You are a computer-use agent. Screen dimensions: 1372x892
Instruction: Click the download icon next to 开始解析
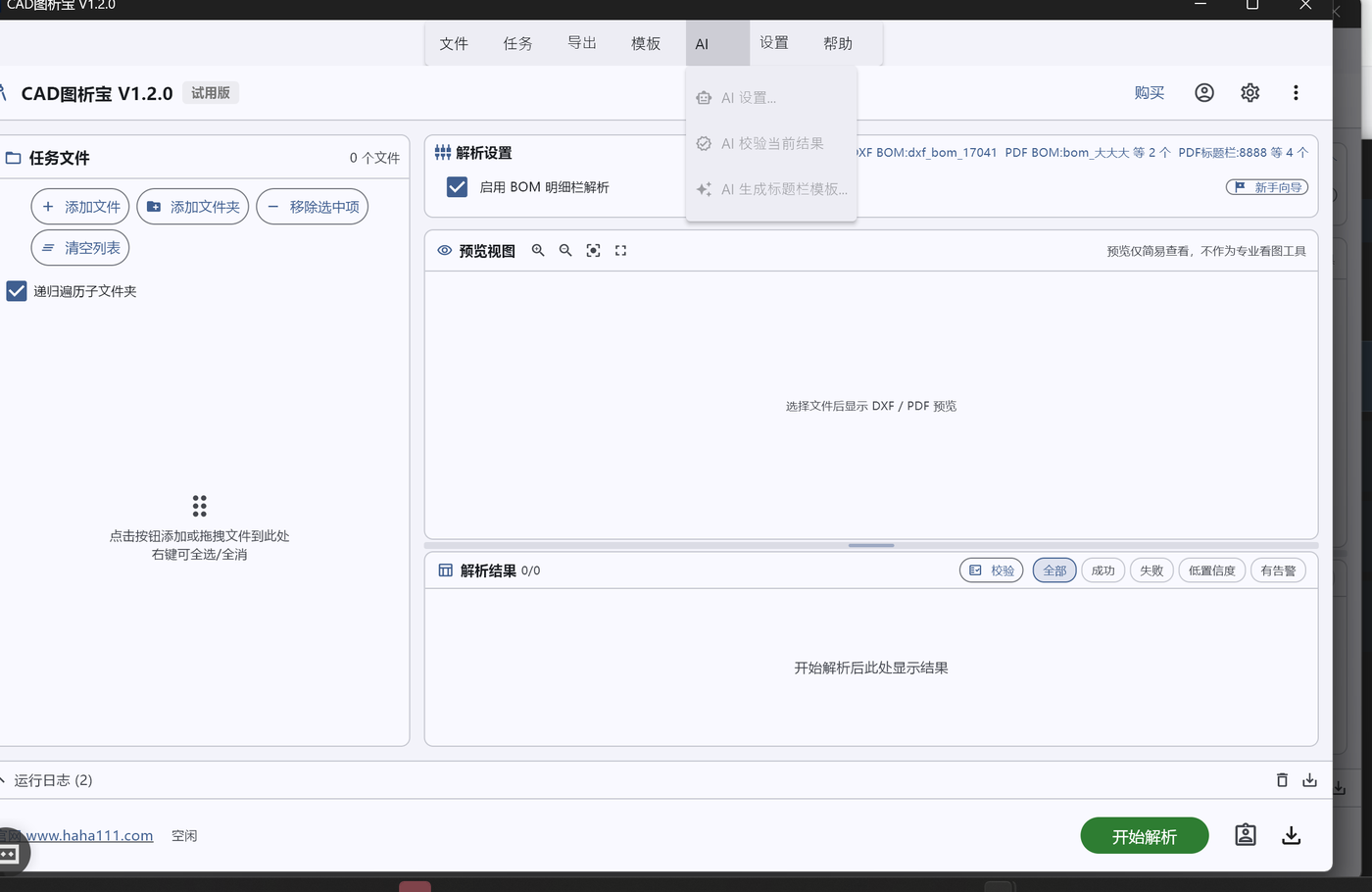1292,835
